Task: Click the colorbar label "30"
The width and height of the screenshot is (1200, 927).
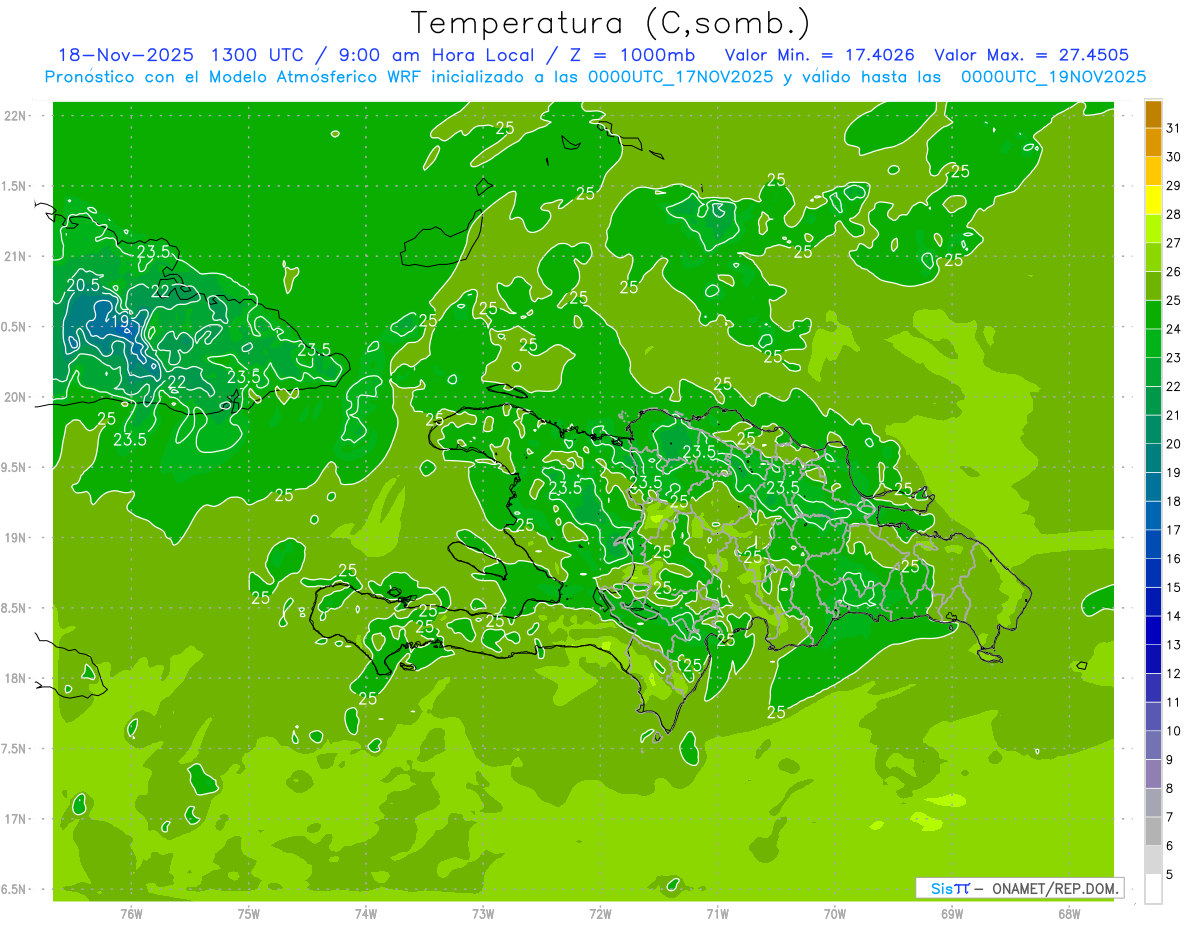Action: click(x=1174, y=157)
